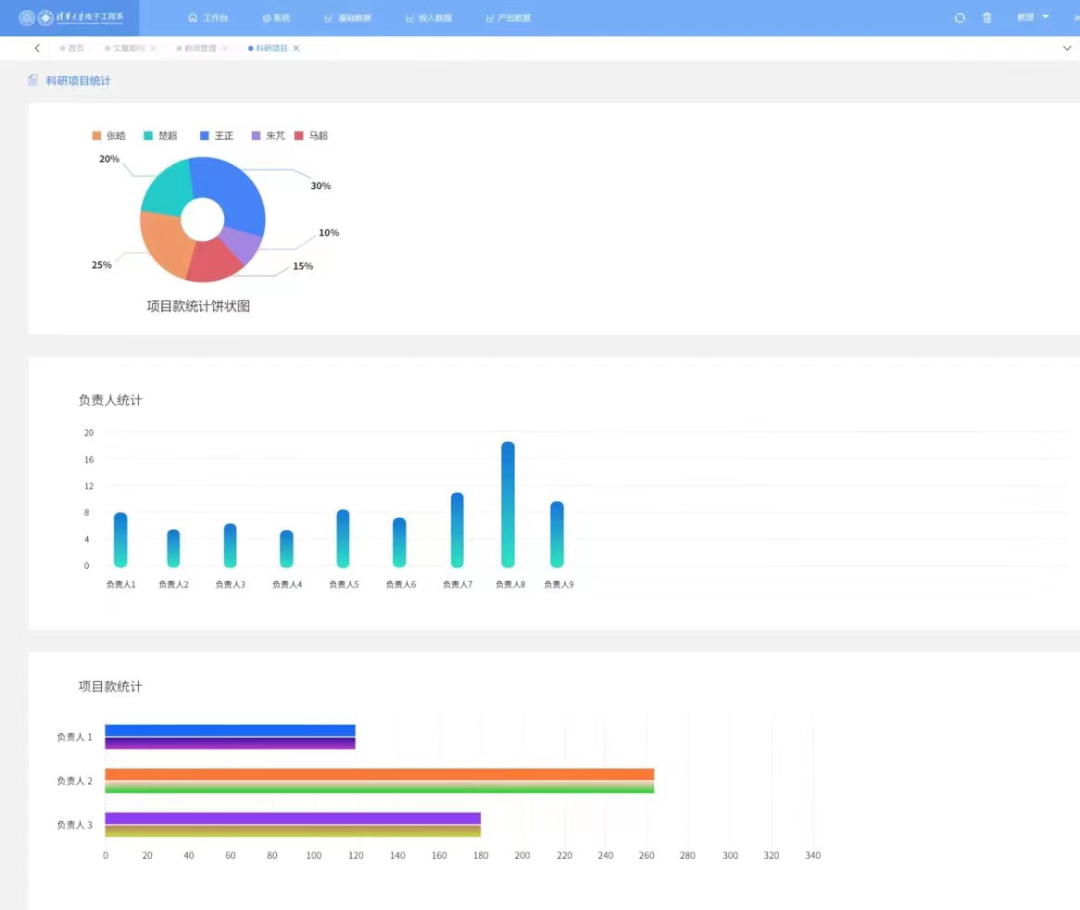Select the 科研项目 tab
1080x910 pixels.
268,48
